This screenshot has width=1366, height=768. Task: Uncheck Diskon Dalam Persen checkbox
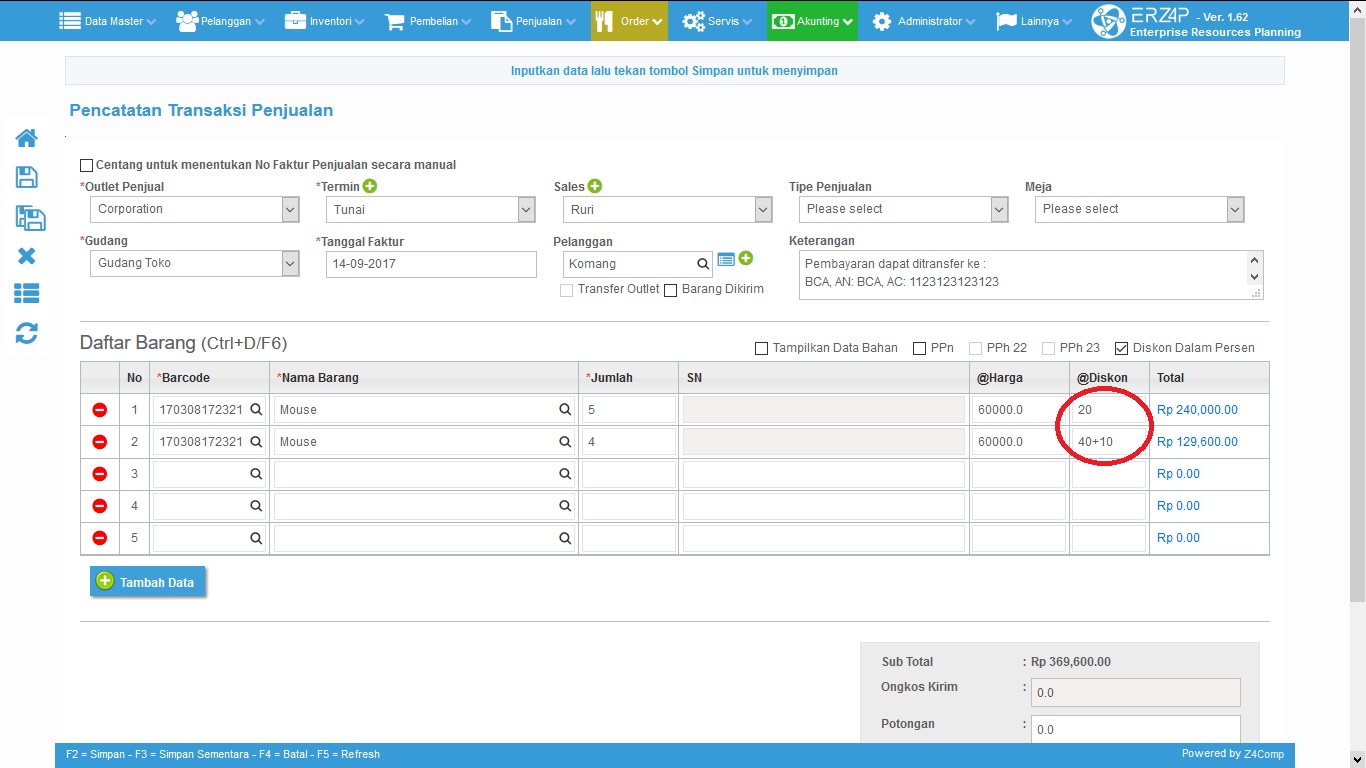1121,349
